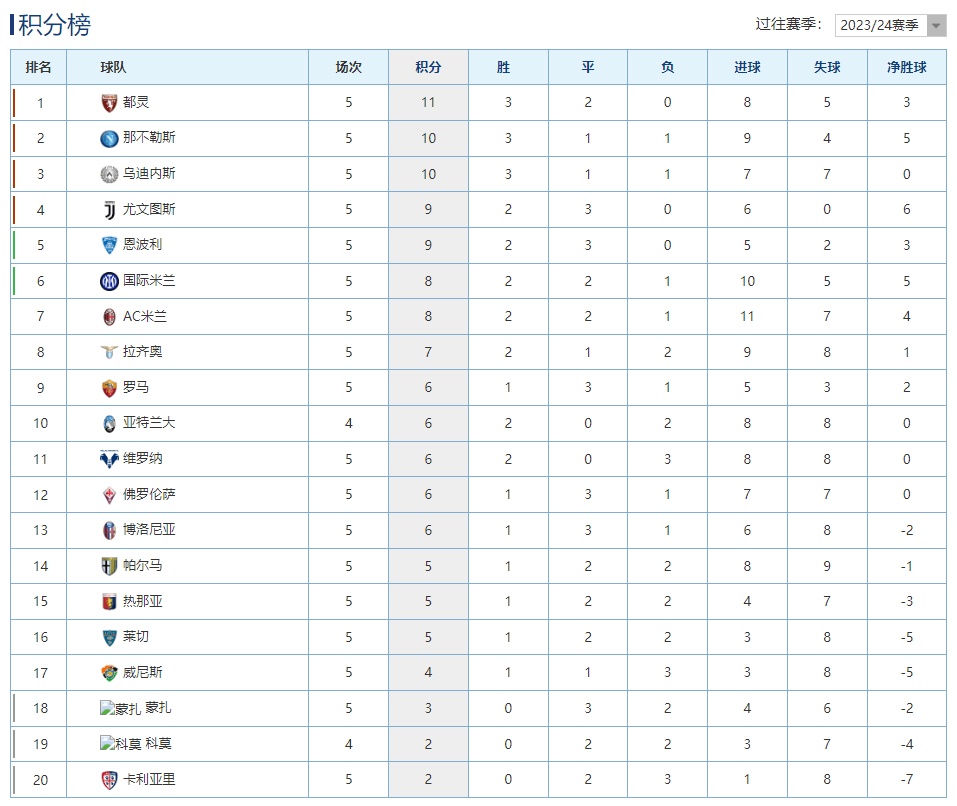Click the Lazio (拉齐奥) eagle crest icon
Viewport: 957px width, 806px height.
[x=109, y=352]
